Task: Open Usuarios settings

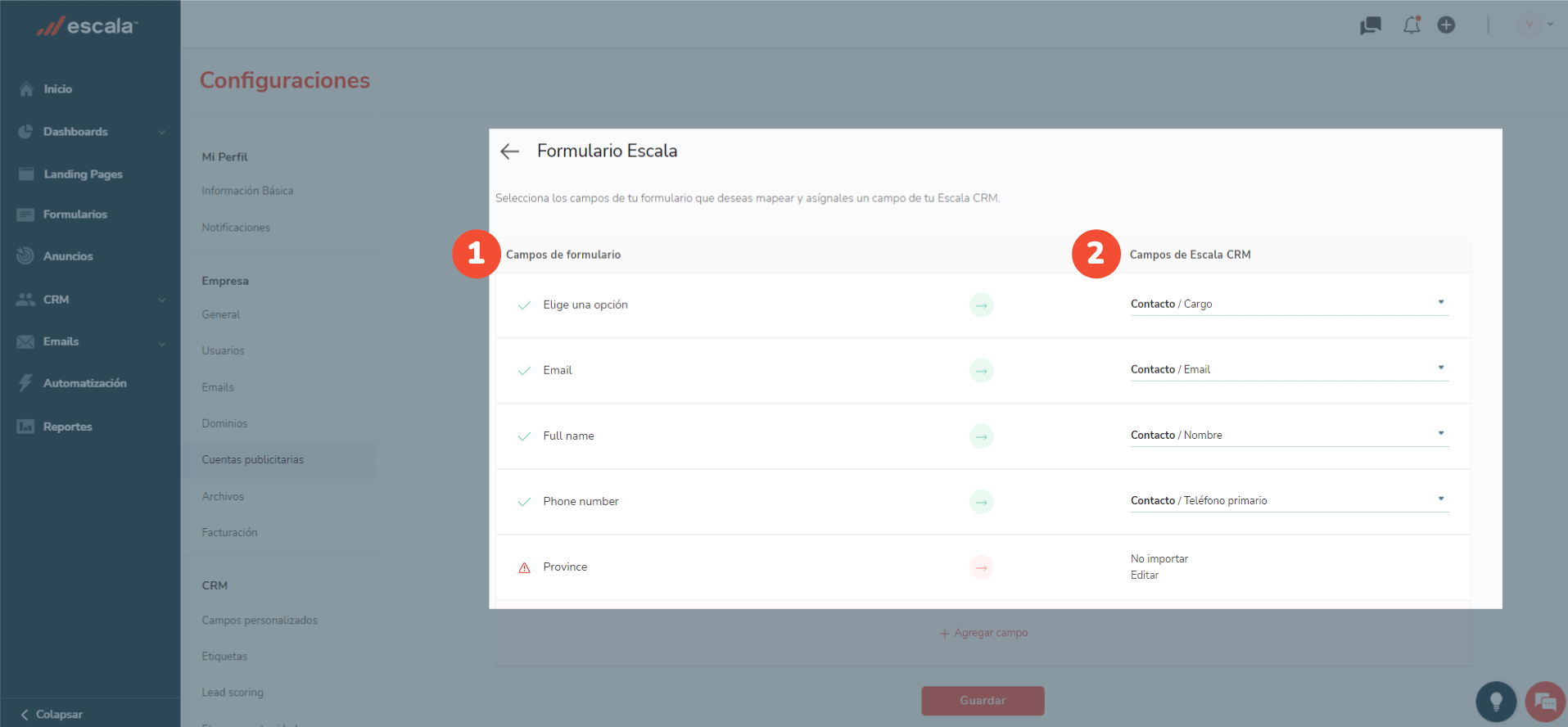Action: point(223,350)
